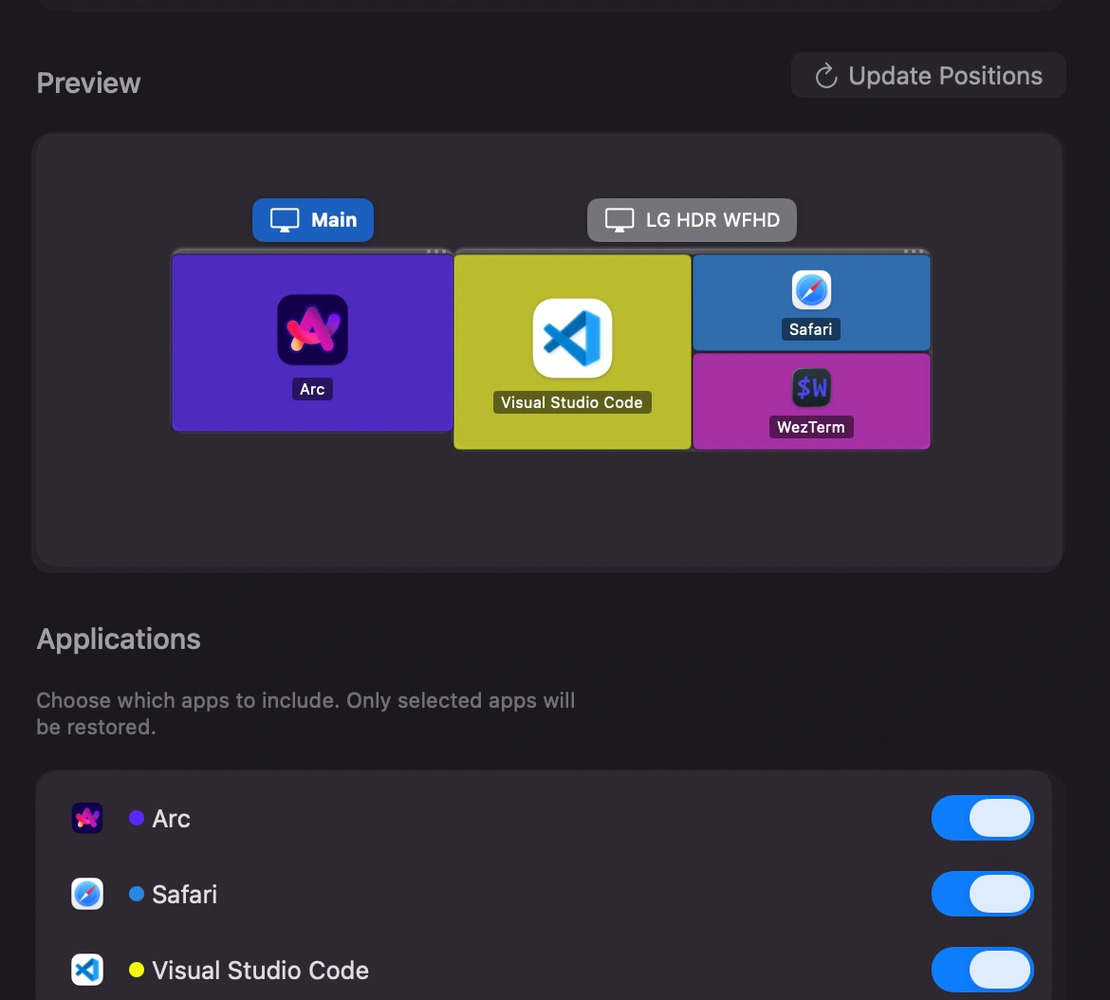Screen dimensions: 1110x1000
Task: Click the Arc app icon in preview
Action: (x=312, y=330)
